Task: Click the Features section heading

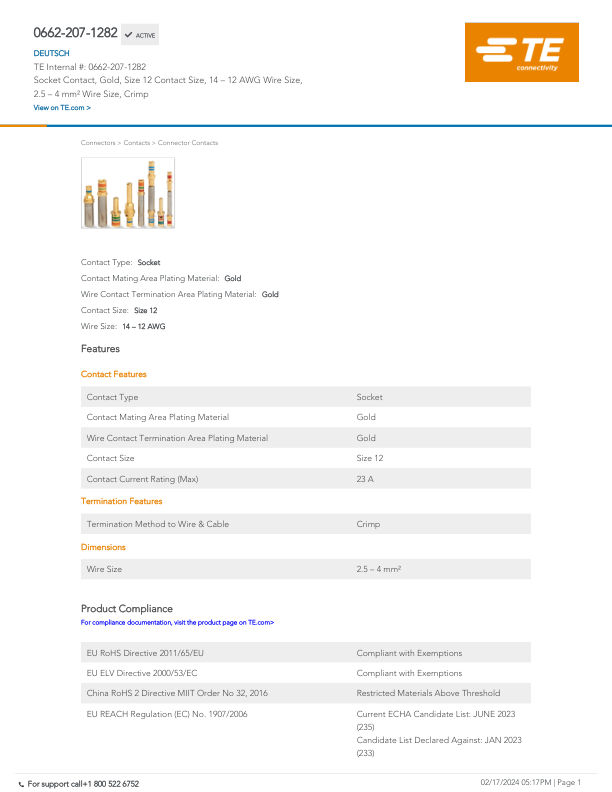Action: [x=100, y=349]
